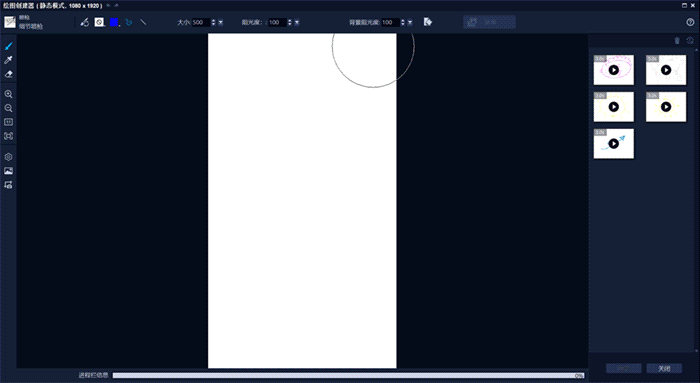Click the delete trash icon above the gallery
700x383 pixels.
click(x=677, y=41)
